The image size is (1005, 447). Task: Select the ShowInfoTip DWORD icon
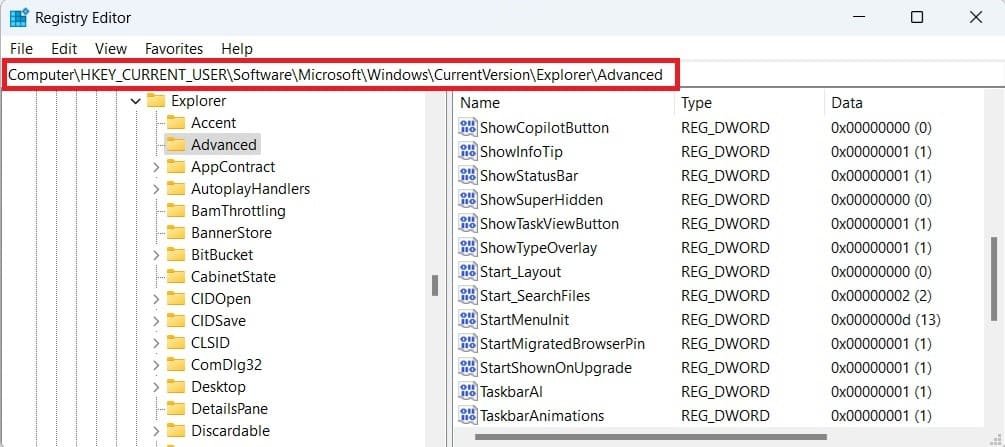pos(468,151)
